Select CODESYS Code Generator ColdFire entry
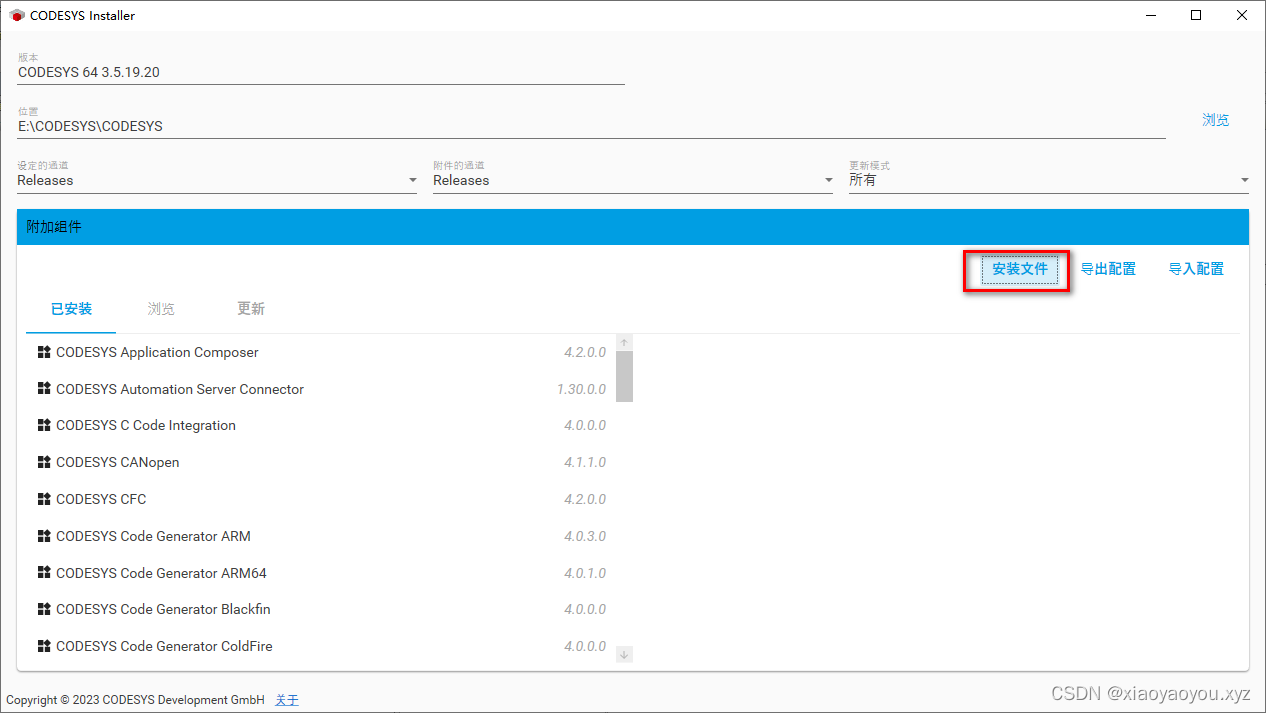Viewport: 1266px width, 713px height. click(321, 646)
